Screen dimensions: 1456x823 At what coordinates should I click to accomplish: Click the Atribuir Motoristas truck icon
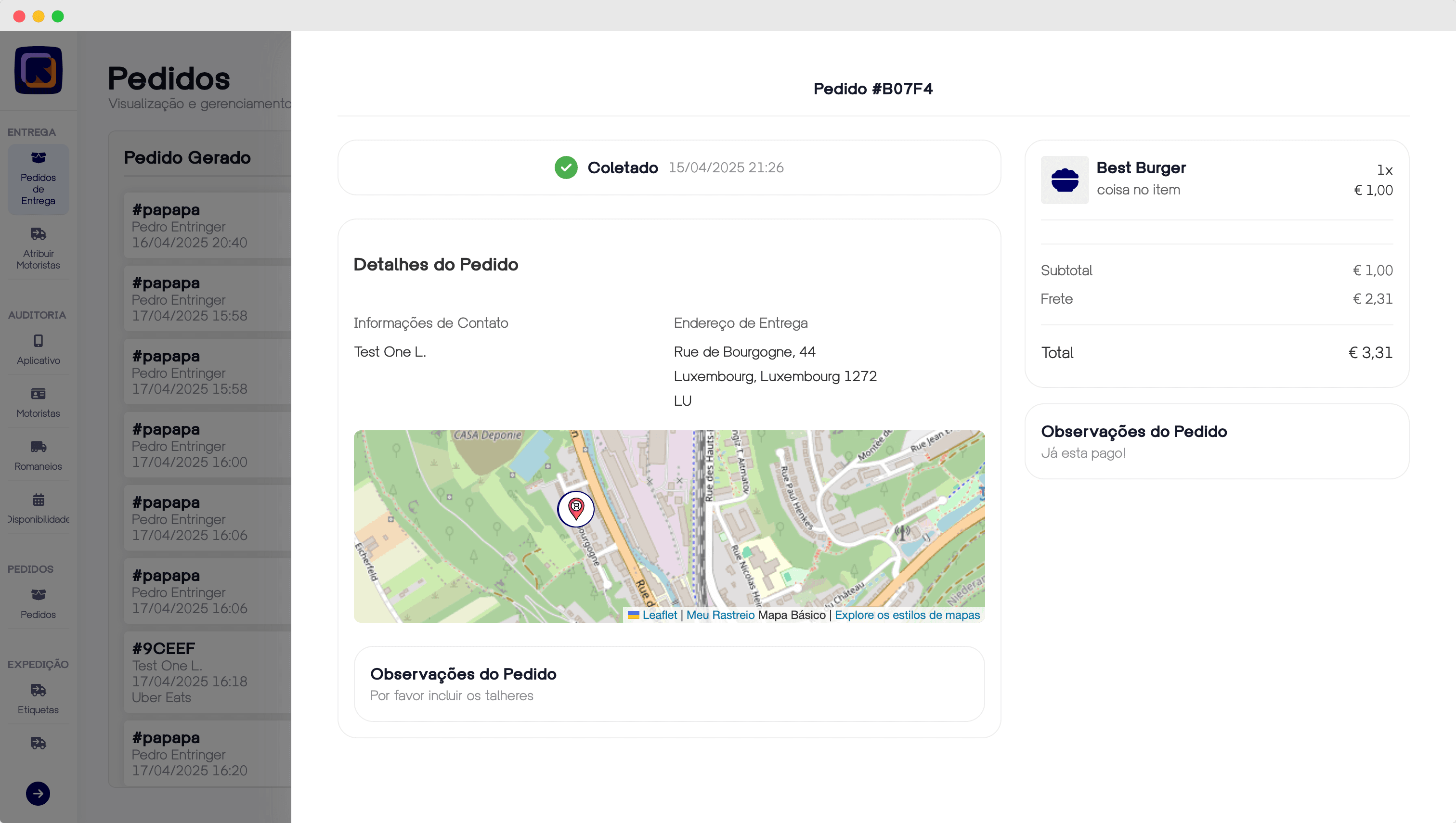point(39,234)
